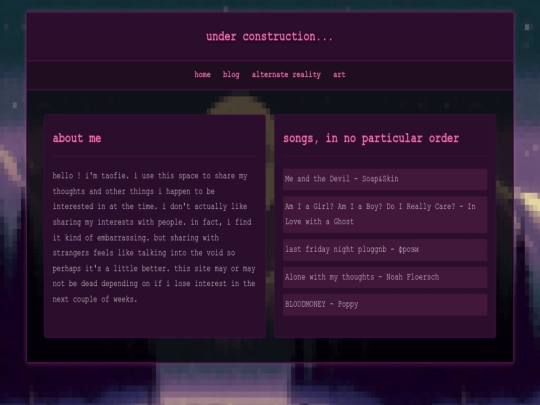Select the 'Me and the Devil - Soap&Skin' song
This screenshot has height=405, width=540.
pyautogui.click(x=385, y=179)
